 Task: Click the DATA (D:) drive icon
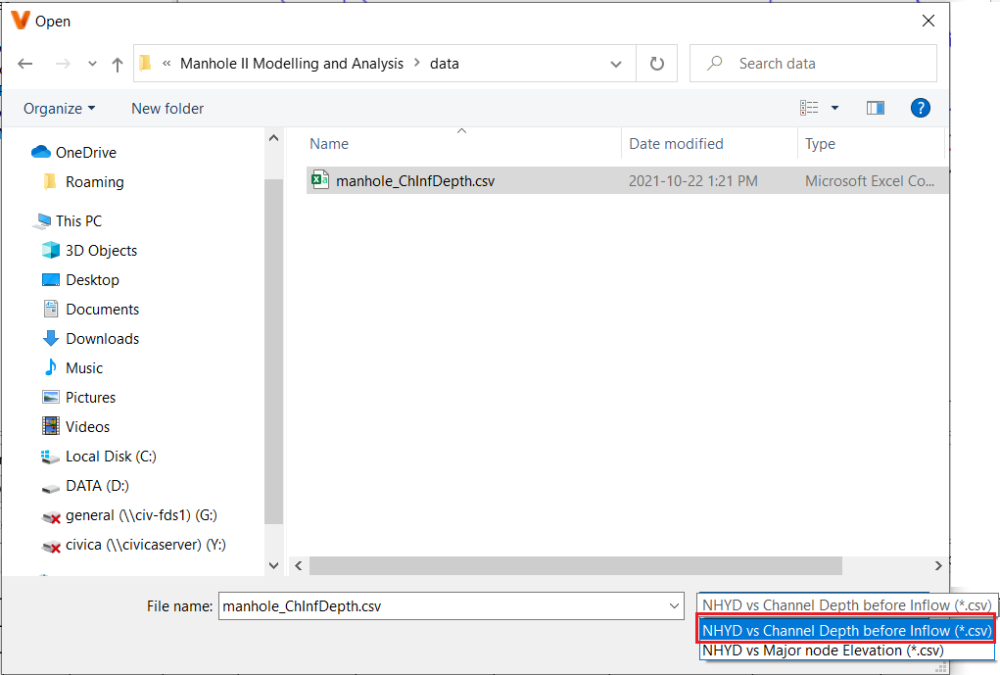[50, 487]
